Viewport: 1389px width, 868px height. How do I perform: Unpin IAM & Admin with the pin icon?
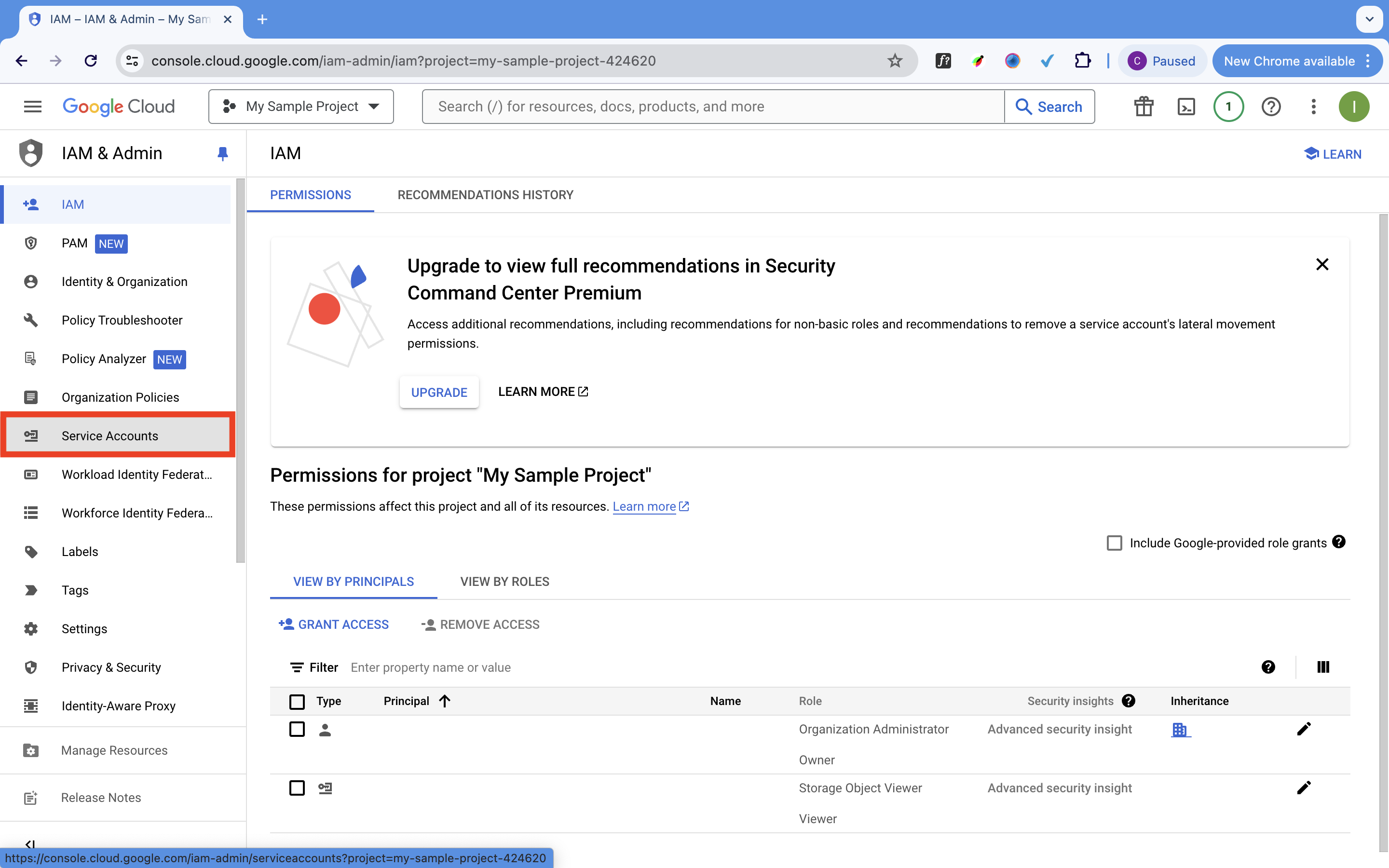(x=223, y=154)
